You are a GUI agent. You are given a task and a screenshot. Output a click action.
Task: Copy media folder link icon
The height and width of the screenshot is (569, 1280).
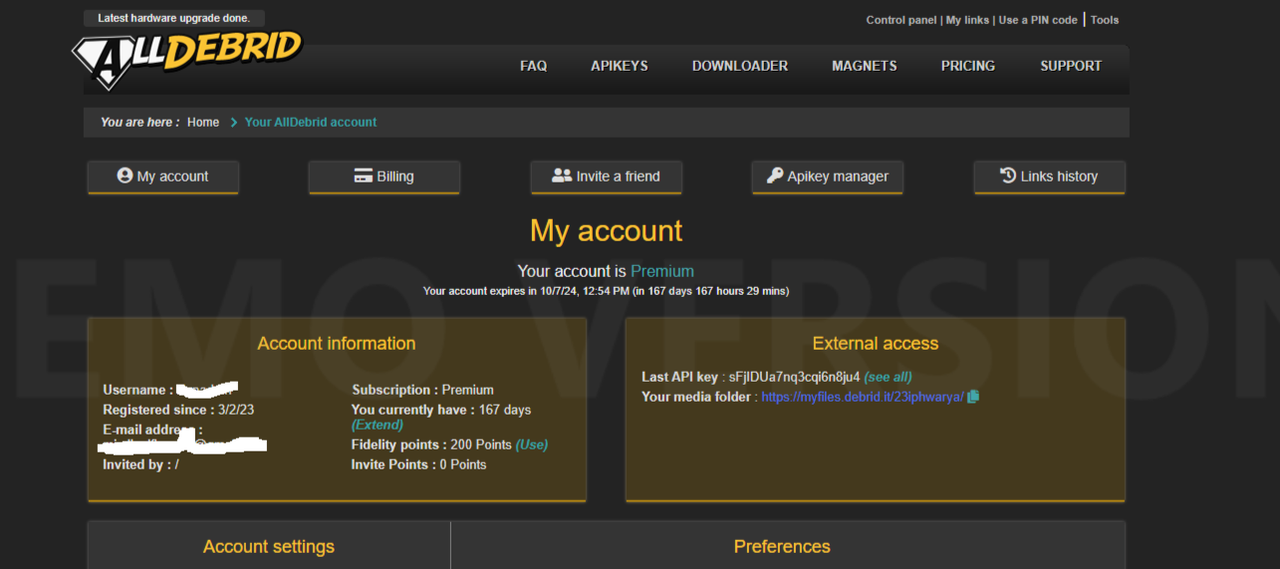point(973,397)
